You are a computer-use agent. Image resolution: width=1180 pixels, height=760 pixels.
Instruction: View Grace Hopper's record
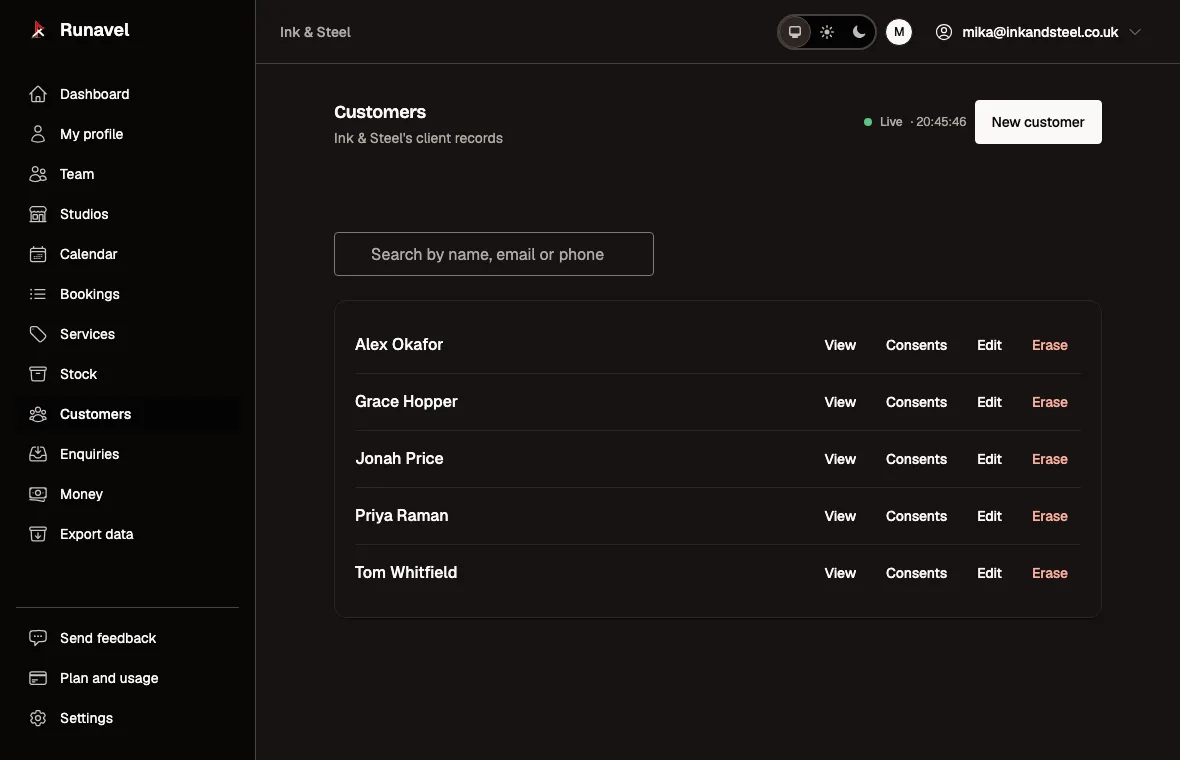pos(840,403)
